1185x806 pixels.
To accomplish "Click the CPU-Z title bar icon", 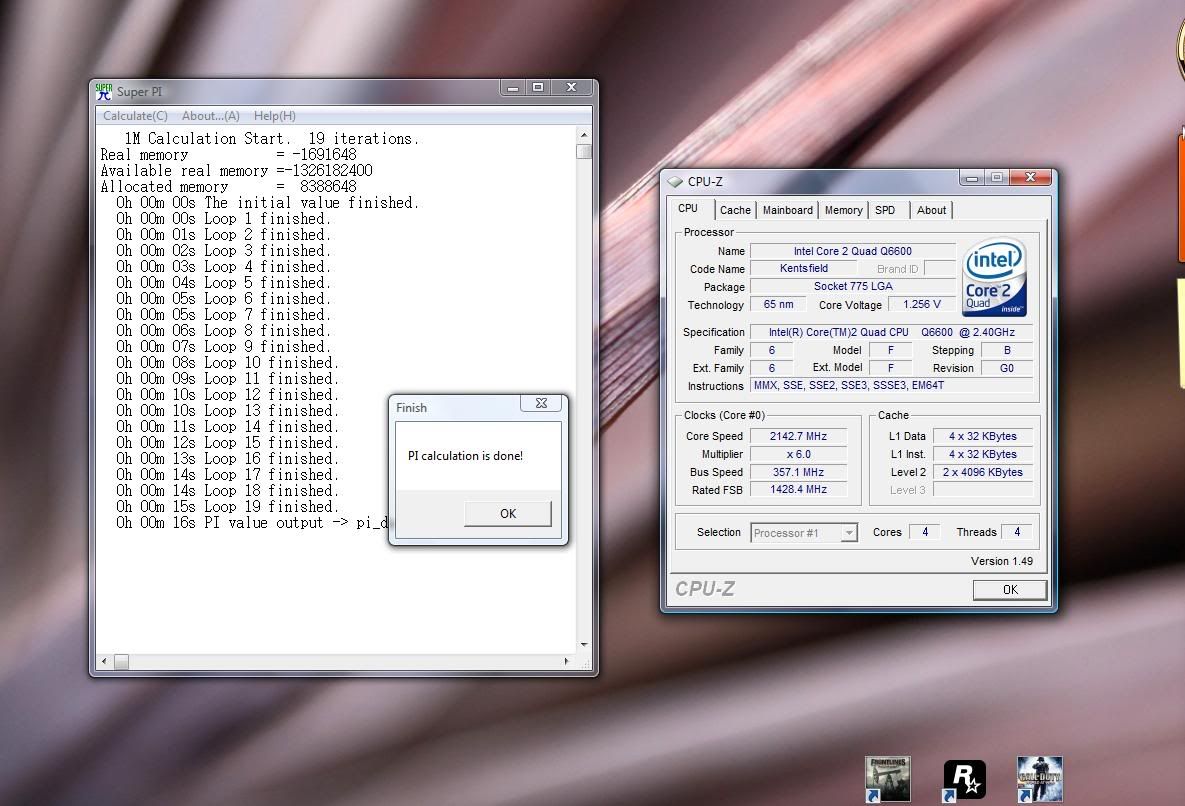I will 675,181.
